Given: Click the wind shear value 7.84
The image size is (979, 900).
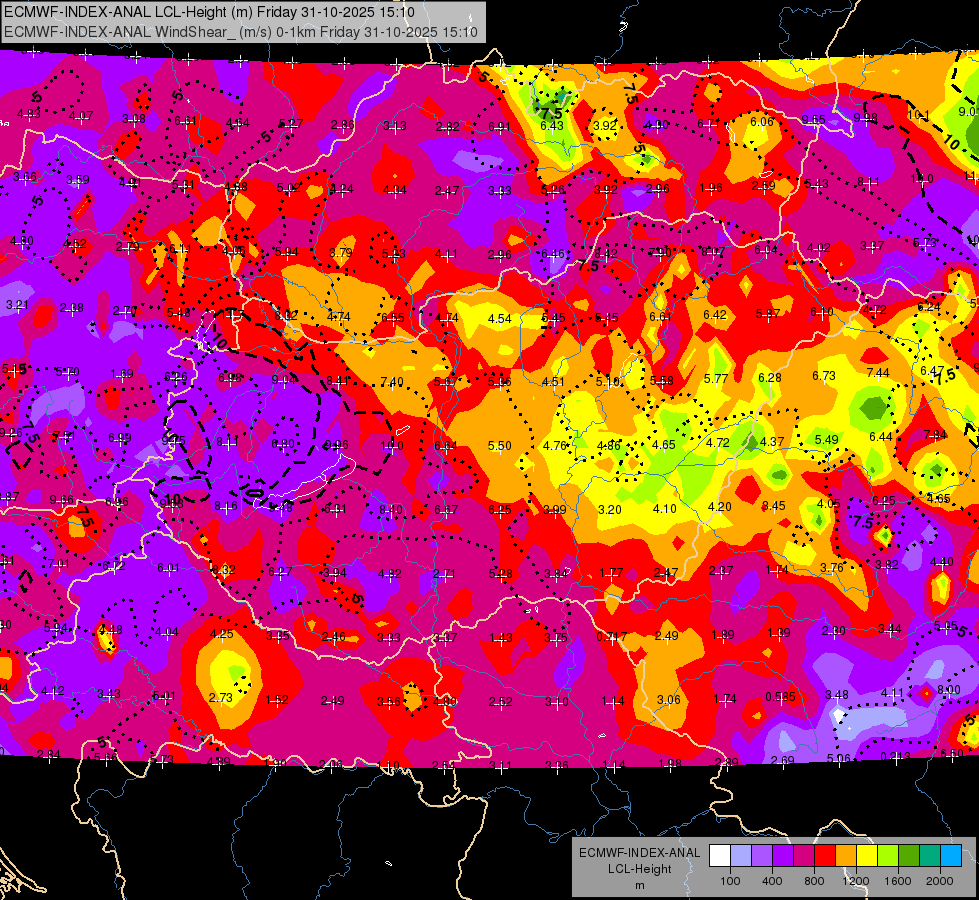Looking at the screenshot, I should pos(935,434).
